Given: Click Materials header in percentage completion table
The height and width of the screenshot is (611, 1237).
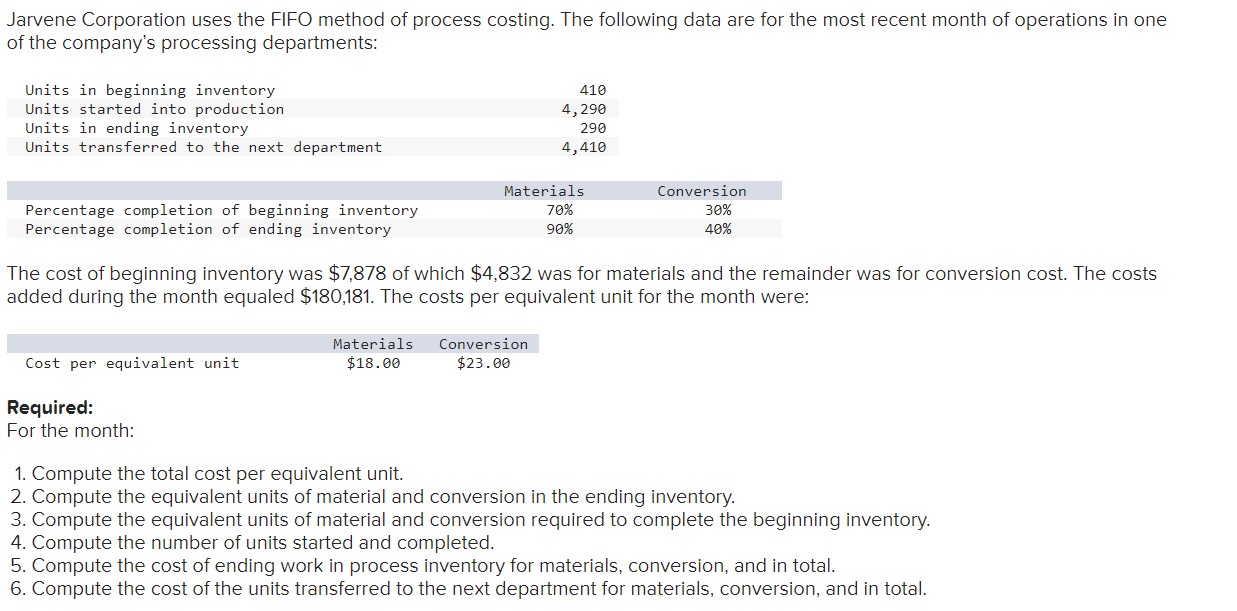Looking at the screenshot, I should click(544, 191).
